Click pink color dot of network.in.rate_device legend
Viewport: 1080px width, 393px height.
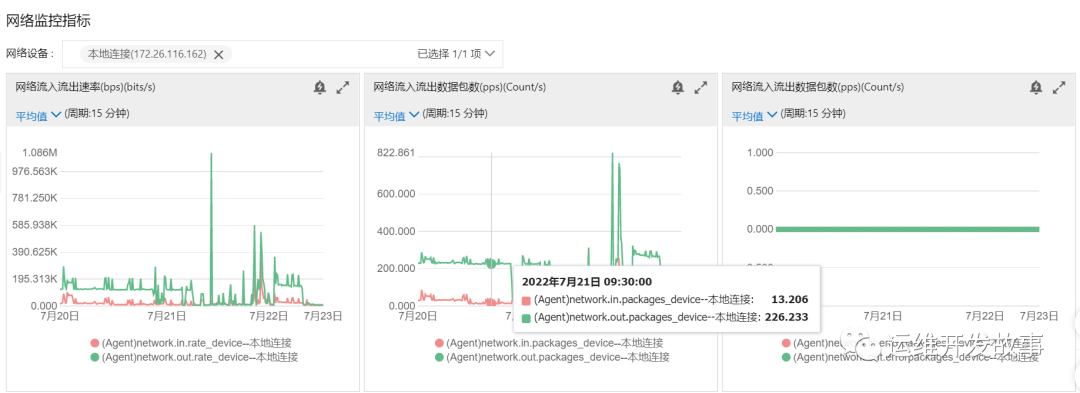[x=95, y=343]
